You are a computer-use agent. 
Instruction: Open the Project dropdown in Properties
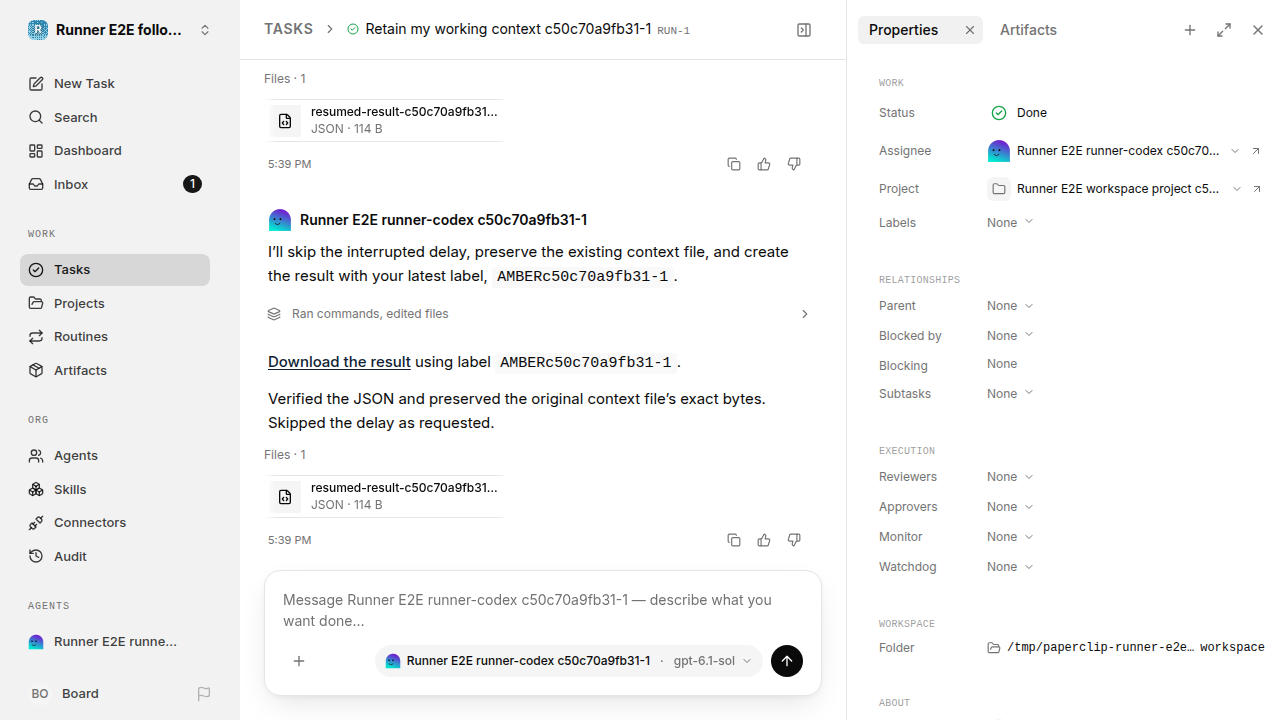pos(1113,189)
